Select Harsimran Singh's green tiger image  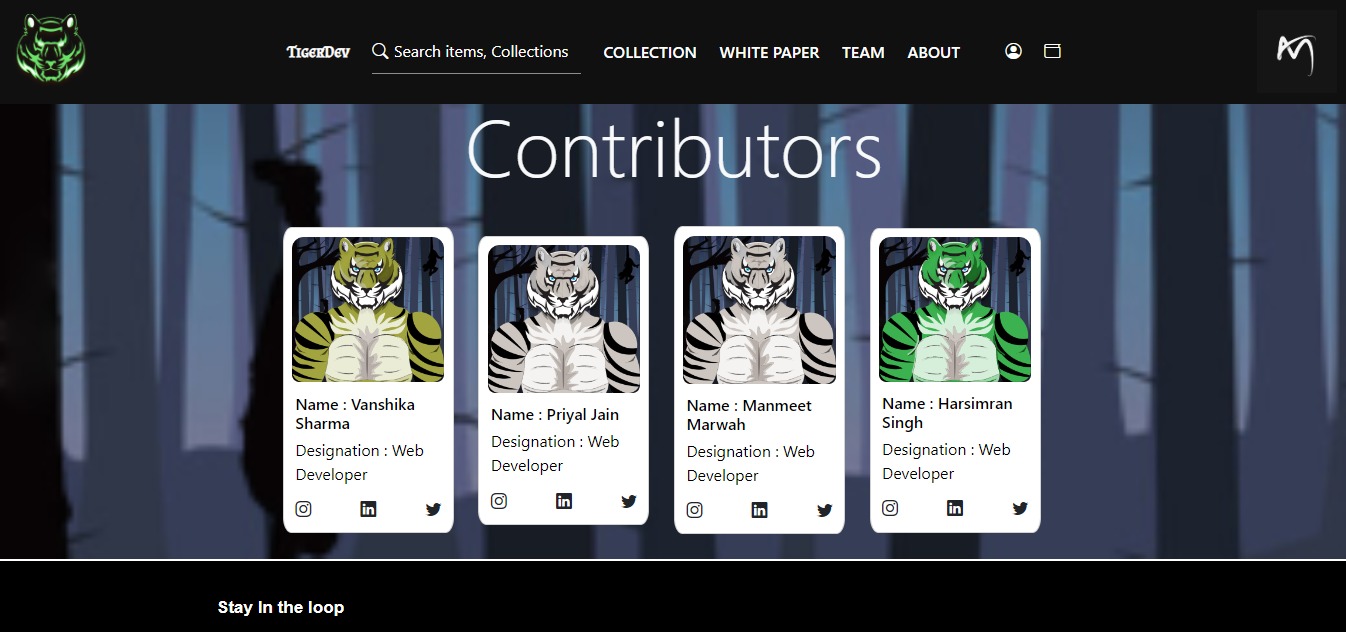(x=955, y=310)
